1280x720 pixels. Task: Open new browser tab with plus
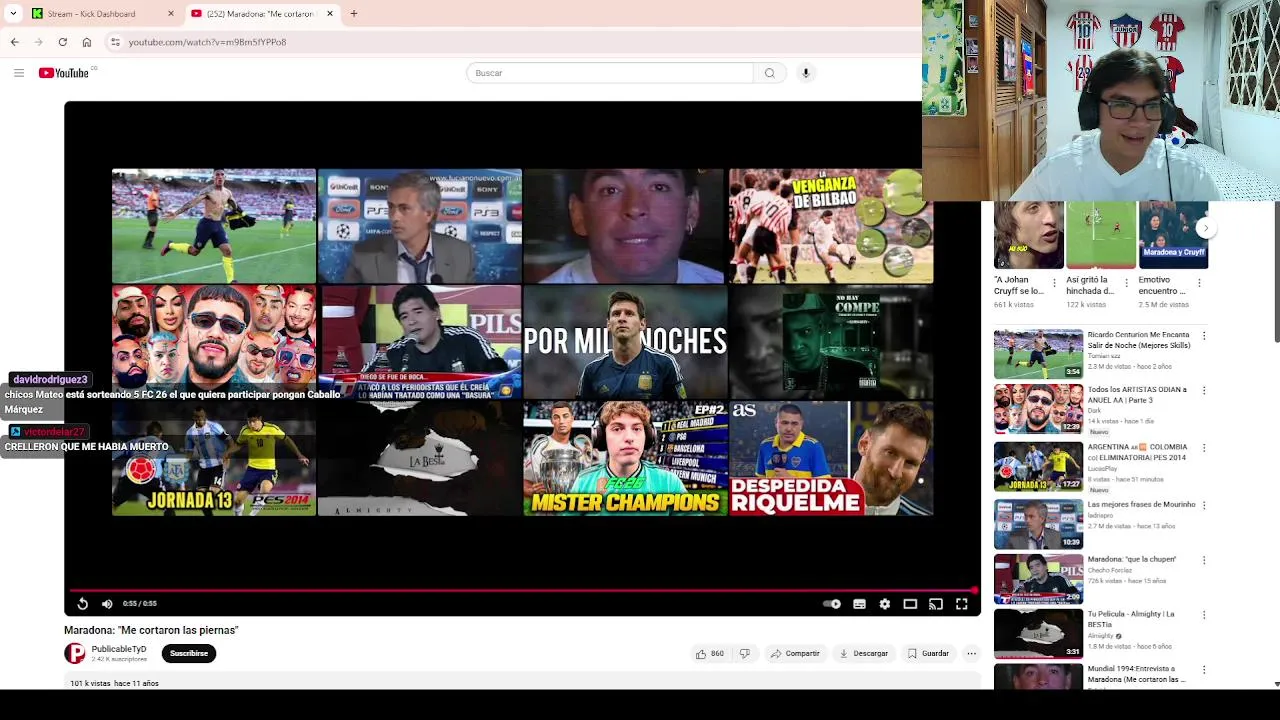(x=353, y=14)
